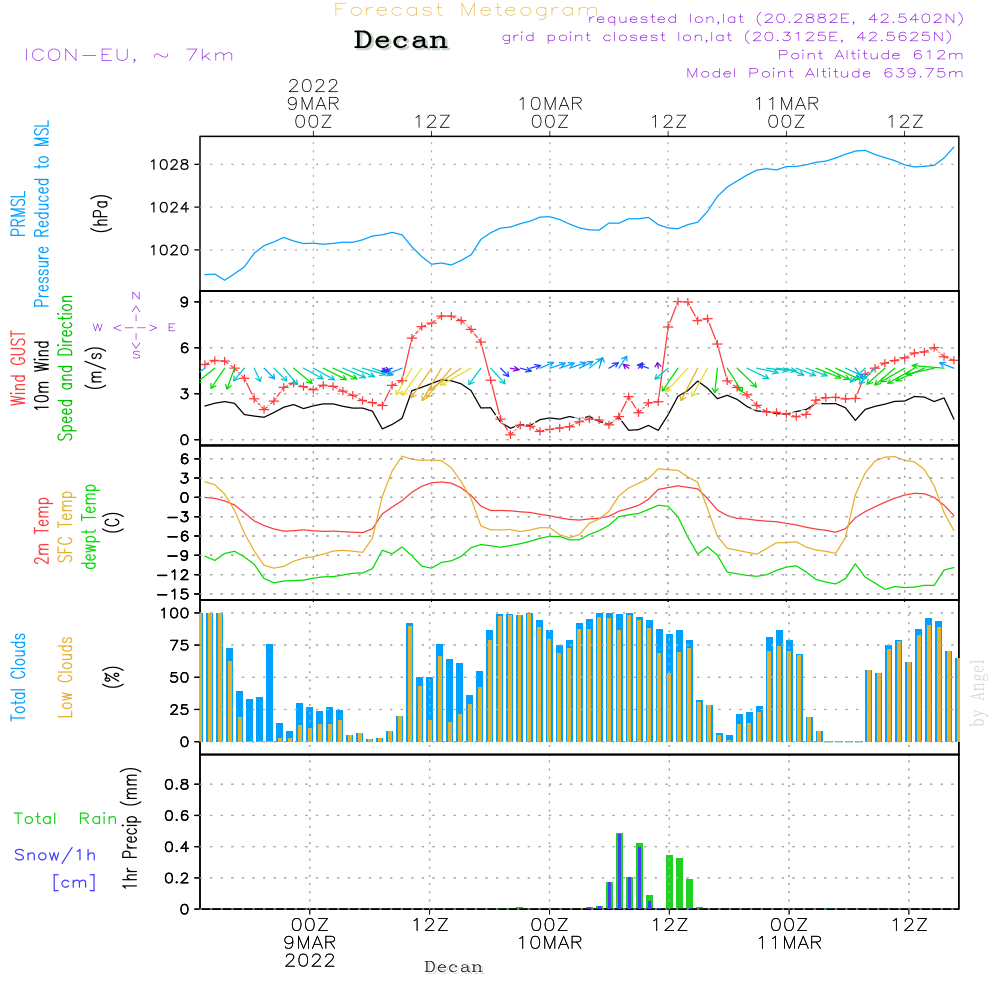Screen dimensions: 1000x1000
Task: Click the "11MAR" date on the bottom axis
Action: pos(789,943)
